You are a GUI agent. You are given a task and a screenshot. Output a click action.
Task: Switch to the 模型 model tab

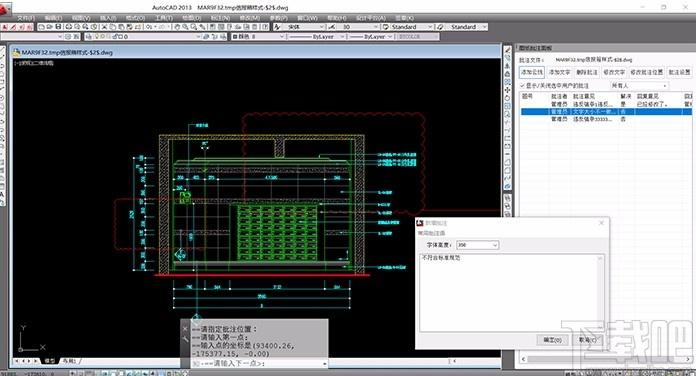[49, 361]
